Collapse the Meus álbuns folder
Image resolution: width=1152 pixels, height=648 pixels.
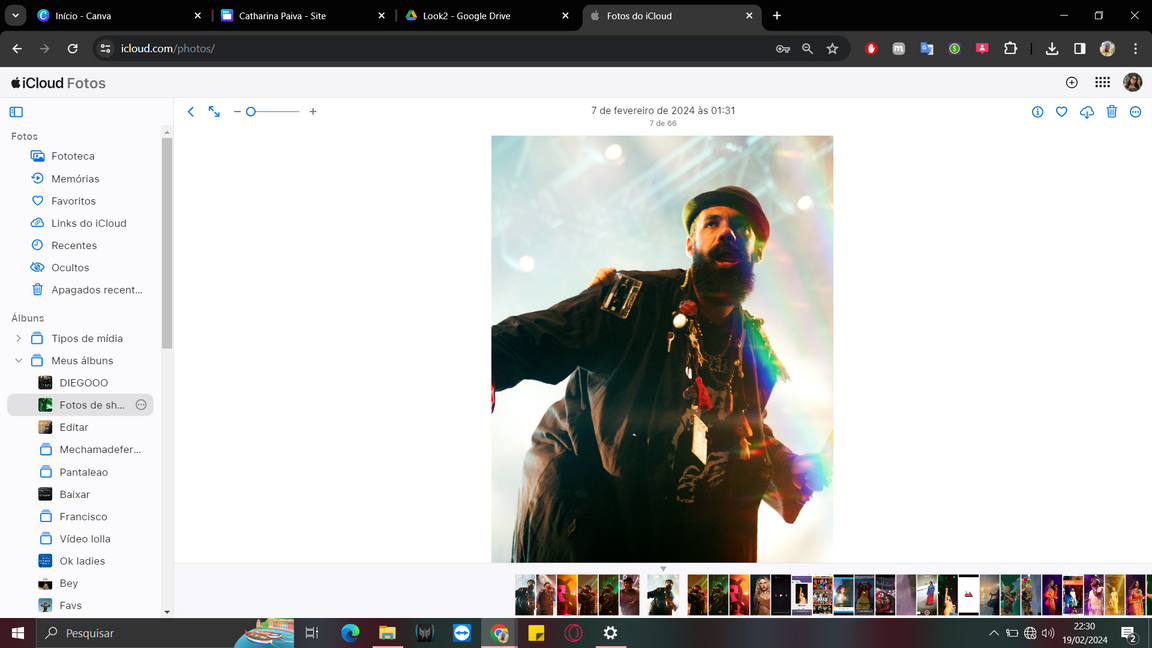18,361
